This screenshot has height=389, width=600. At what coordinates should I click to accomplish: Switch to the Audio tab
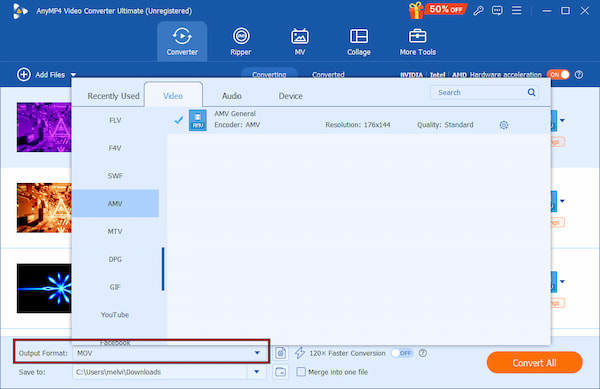click(x=232, y=96)
